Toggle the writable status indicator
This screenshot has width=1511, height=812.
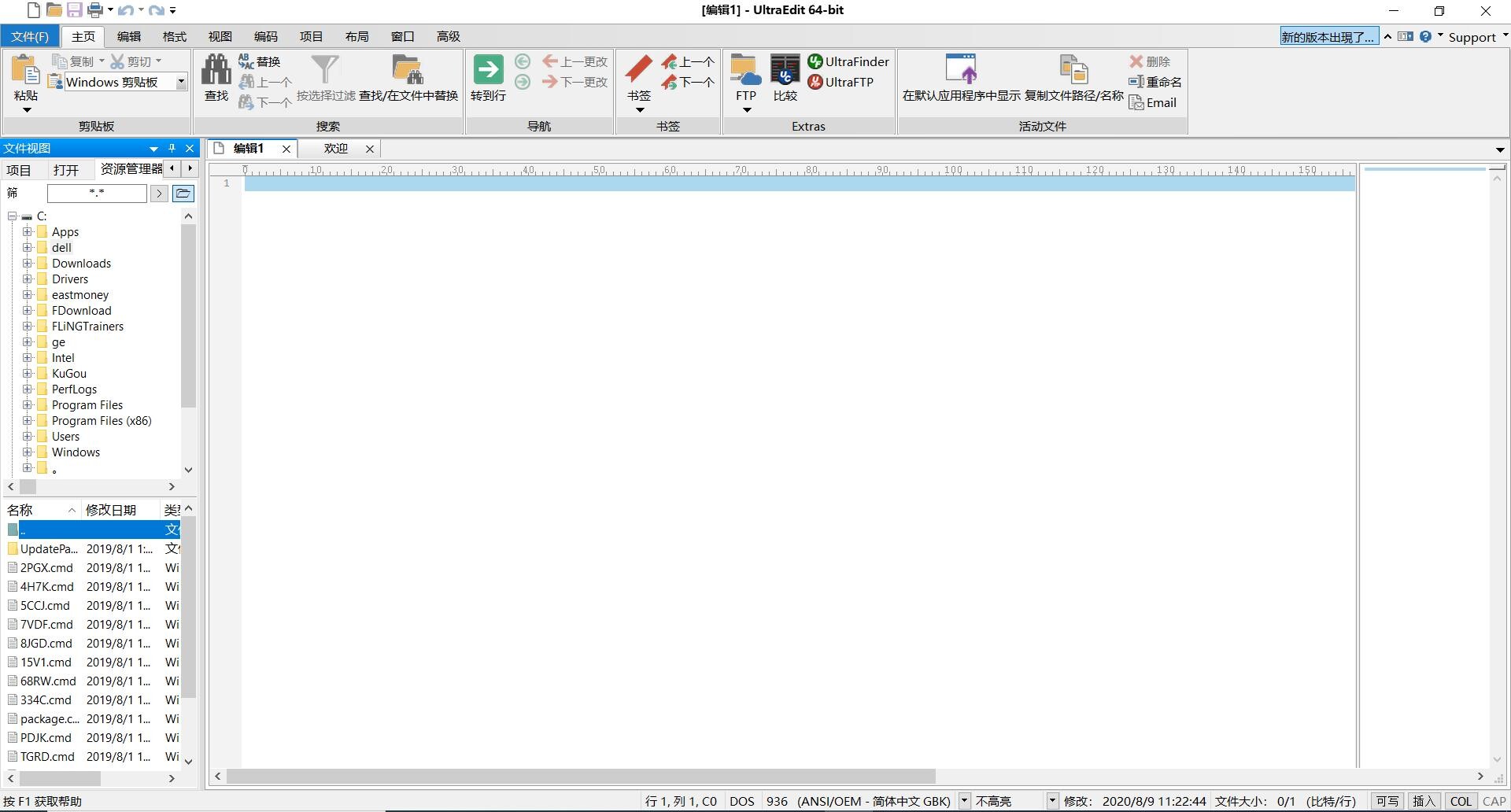point(1387,801)
